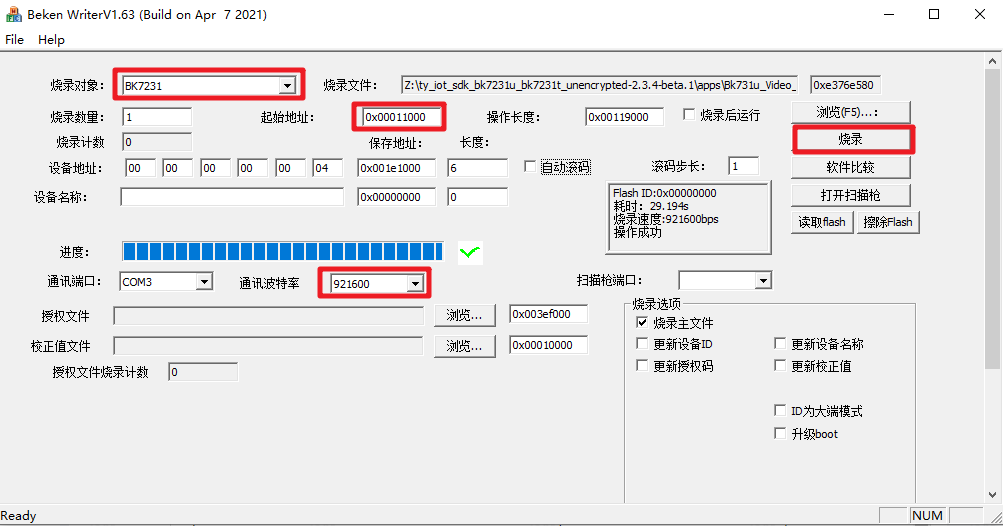Image resolution: width=1003 pixels, height=526 pixels.
Task: Click the 授权文件烧录计数 field
Action: (203, 372)
